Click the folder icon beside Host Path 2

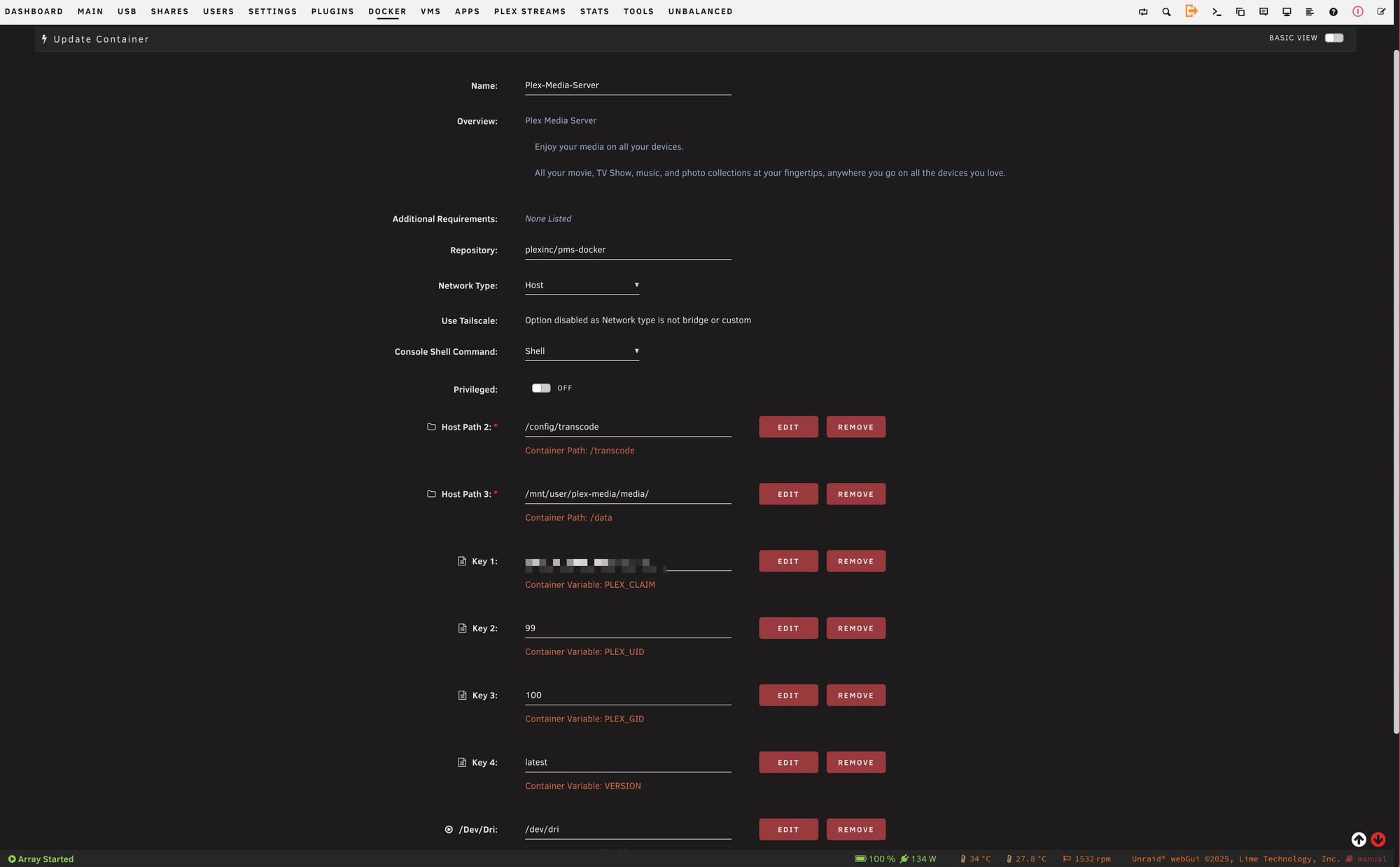click(x=431, y=426)
